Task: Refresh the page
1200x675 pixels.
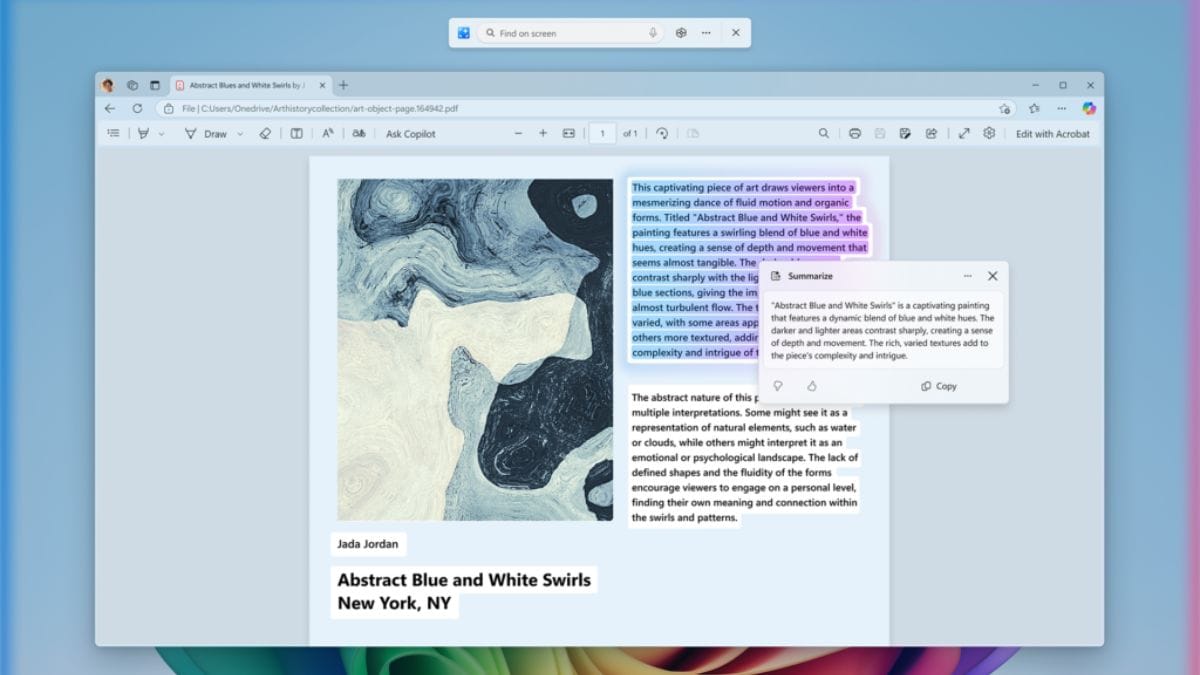Action: coord(137,108)
